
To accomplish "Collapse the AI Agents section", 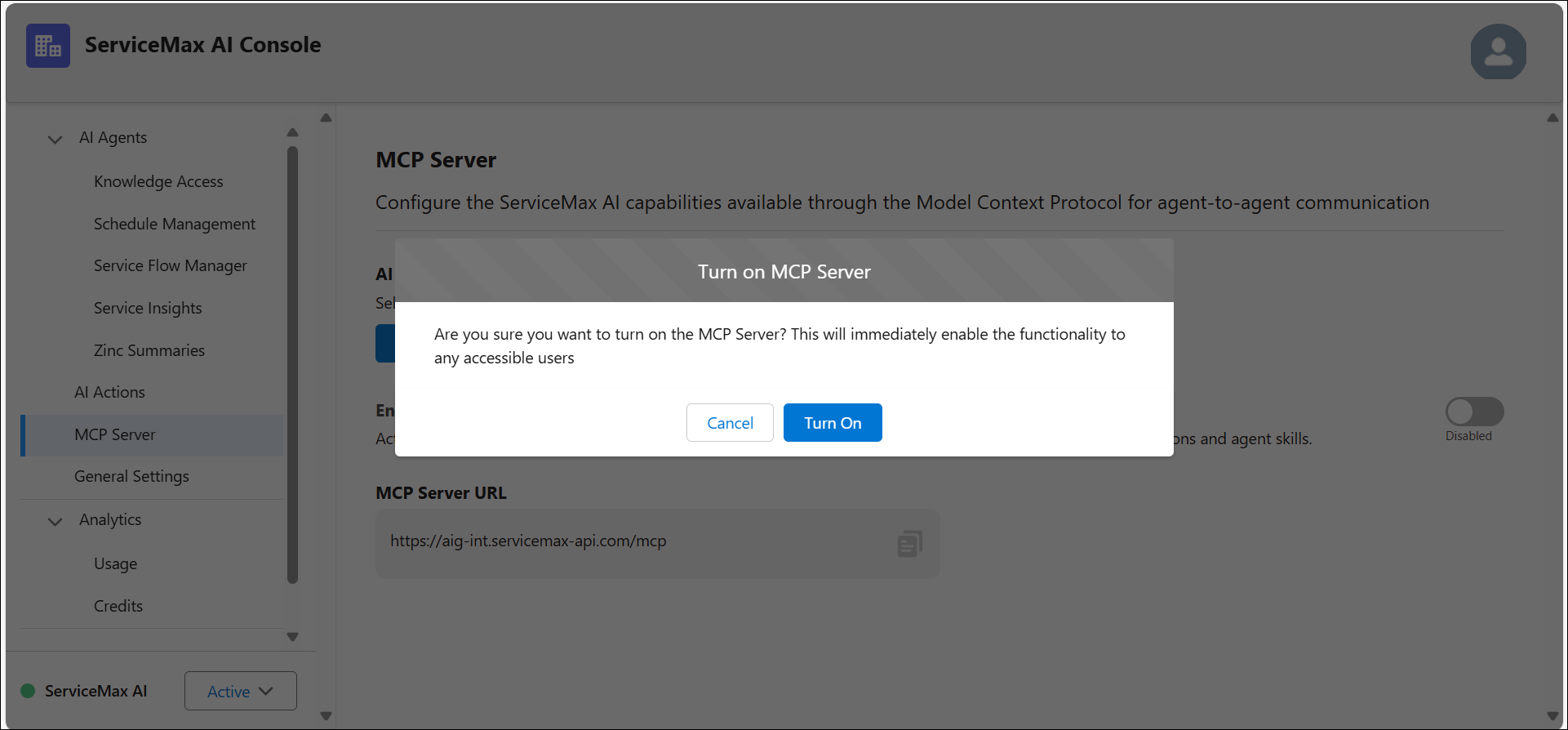I will coord(55,139).
